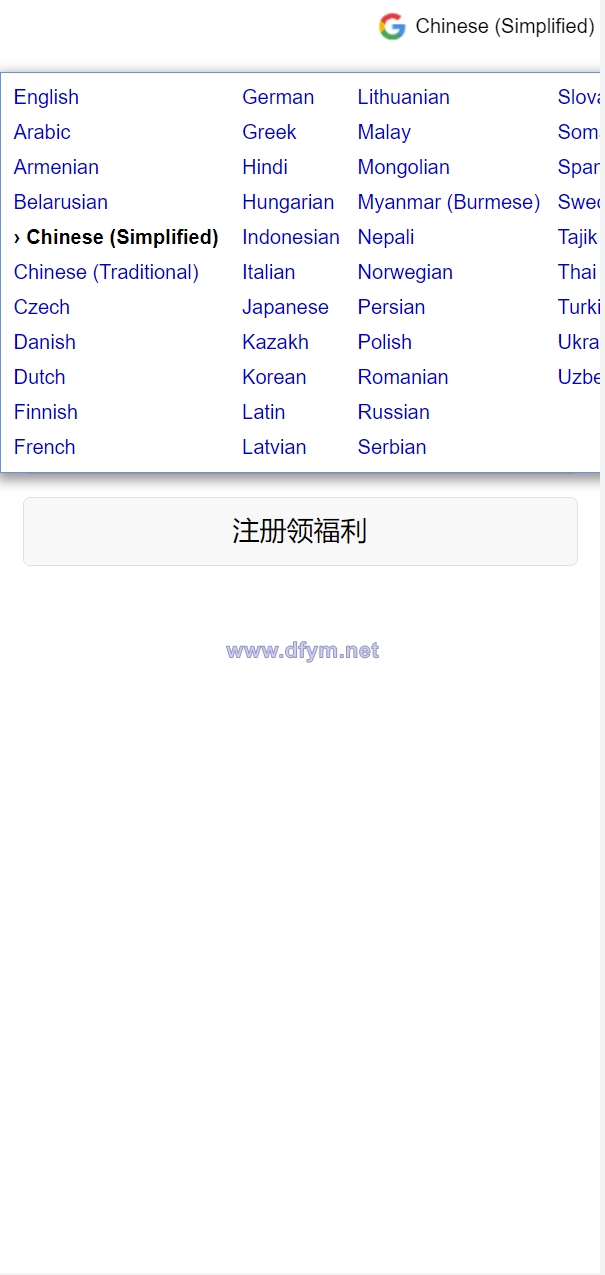
Task: Choose Serbian language
Action: click(392, 447)
